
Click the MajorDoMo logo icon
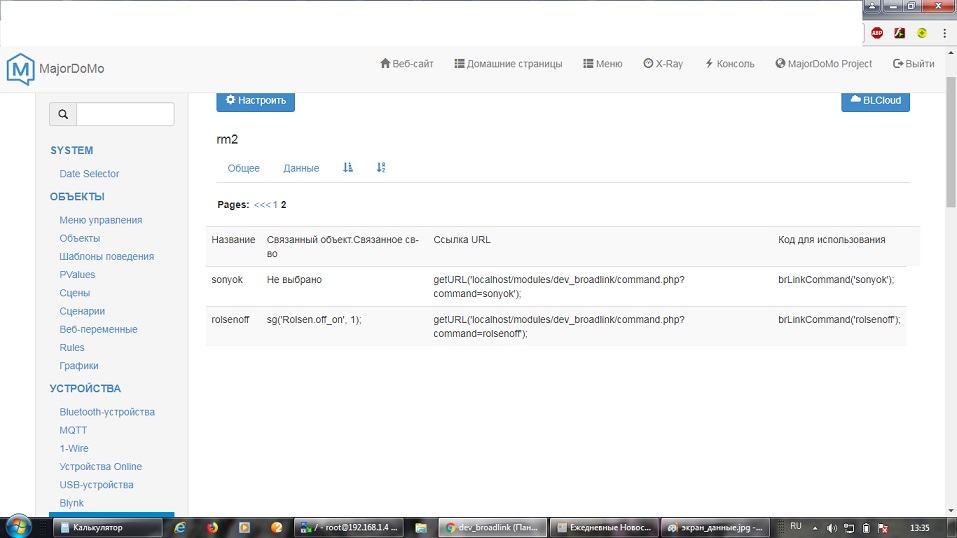pos(20,68)
